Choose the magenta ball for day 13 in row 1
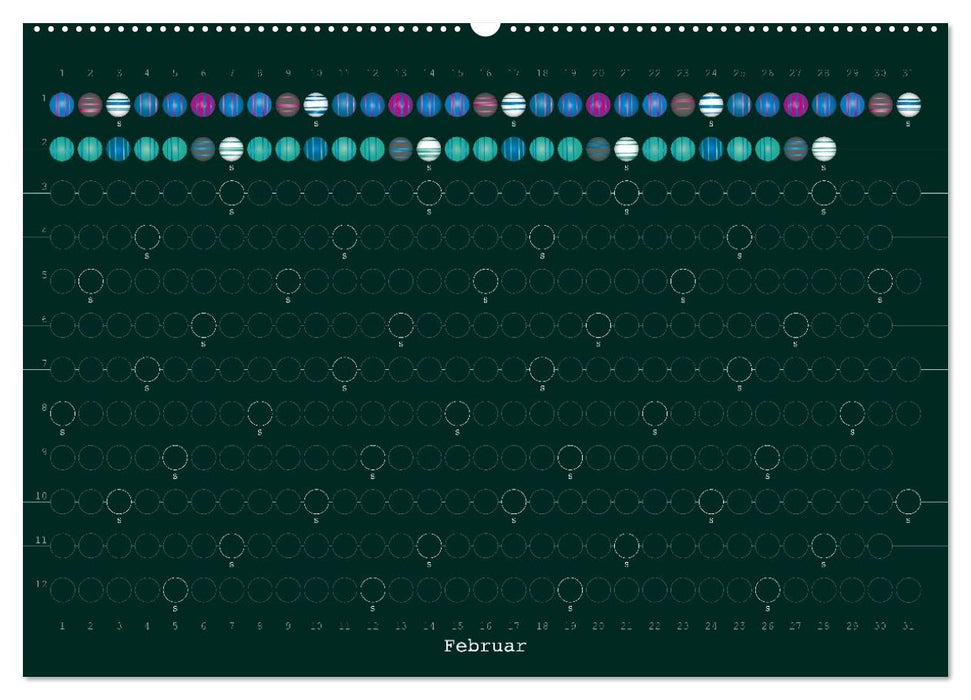The image size is (971, 700). point(401,105)
